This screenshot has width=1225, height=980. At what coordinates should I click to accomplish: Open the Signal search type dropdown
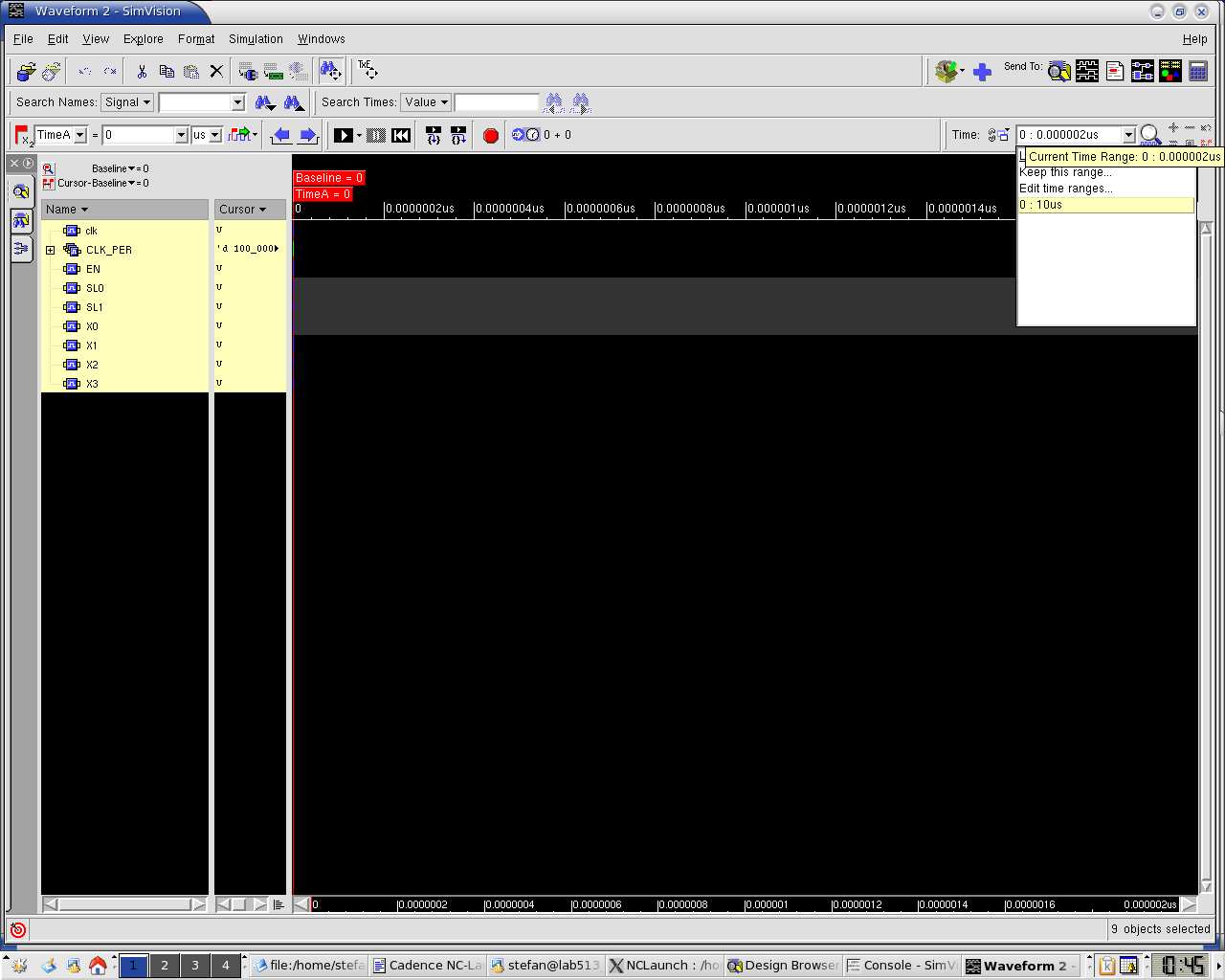127,102
